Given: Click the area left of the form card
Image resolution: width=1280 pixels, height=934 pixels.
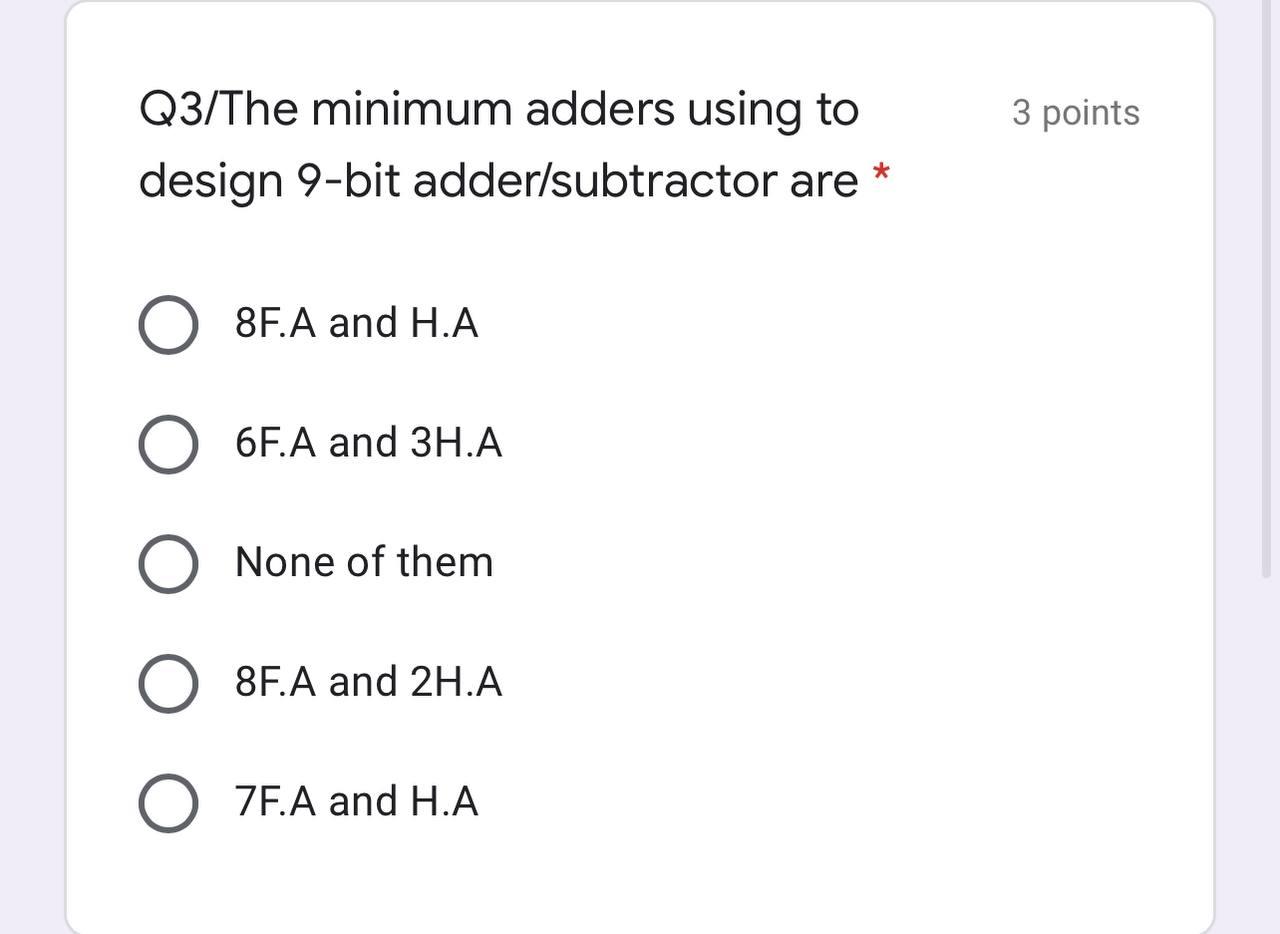Looking at the screenshot, I should click(x=30, y=467).
